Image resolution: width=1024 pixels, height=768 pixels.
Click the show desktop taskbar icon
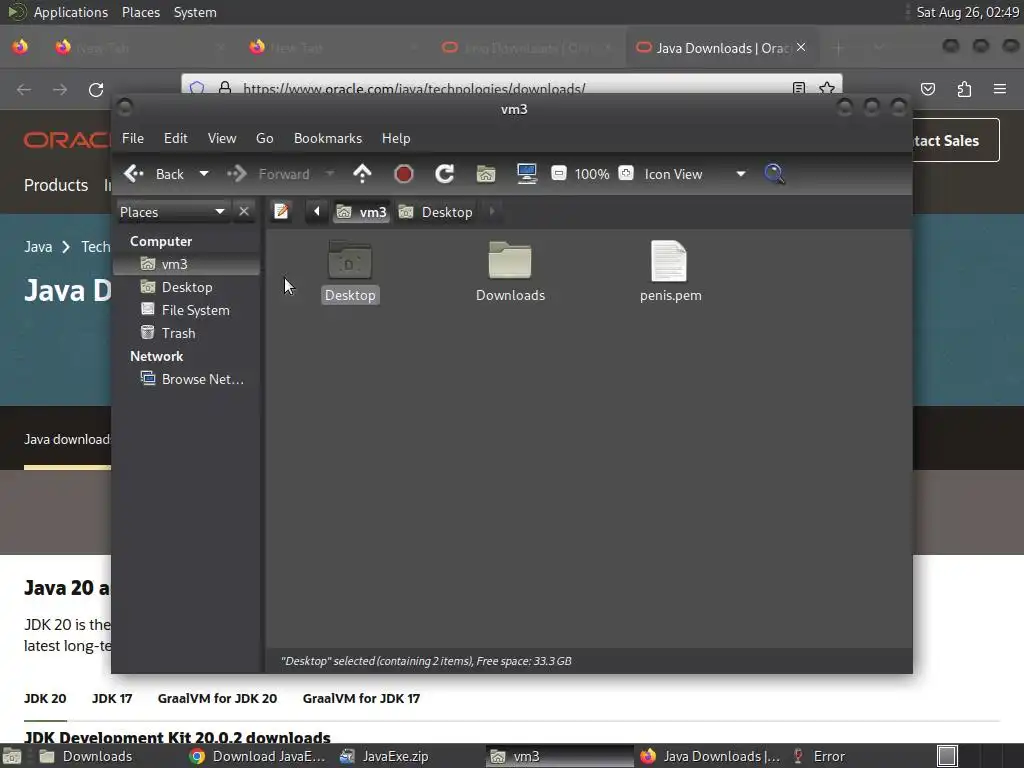[x=12, y=756]
